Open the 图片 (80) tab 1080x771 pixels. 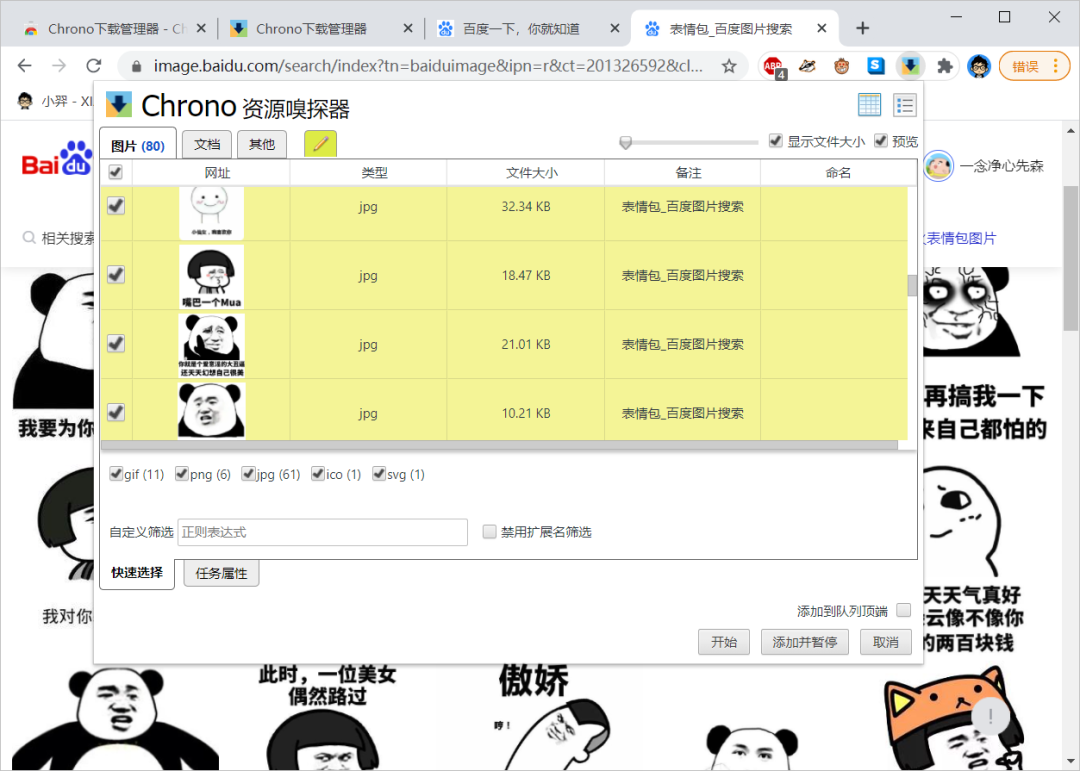[x=138, y=145]
